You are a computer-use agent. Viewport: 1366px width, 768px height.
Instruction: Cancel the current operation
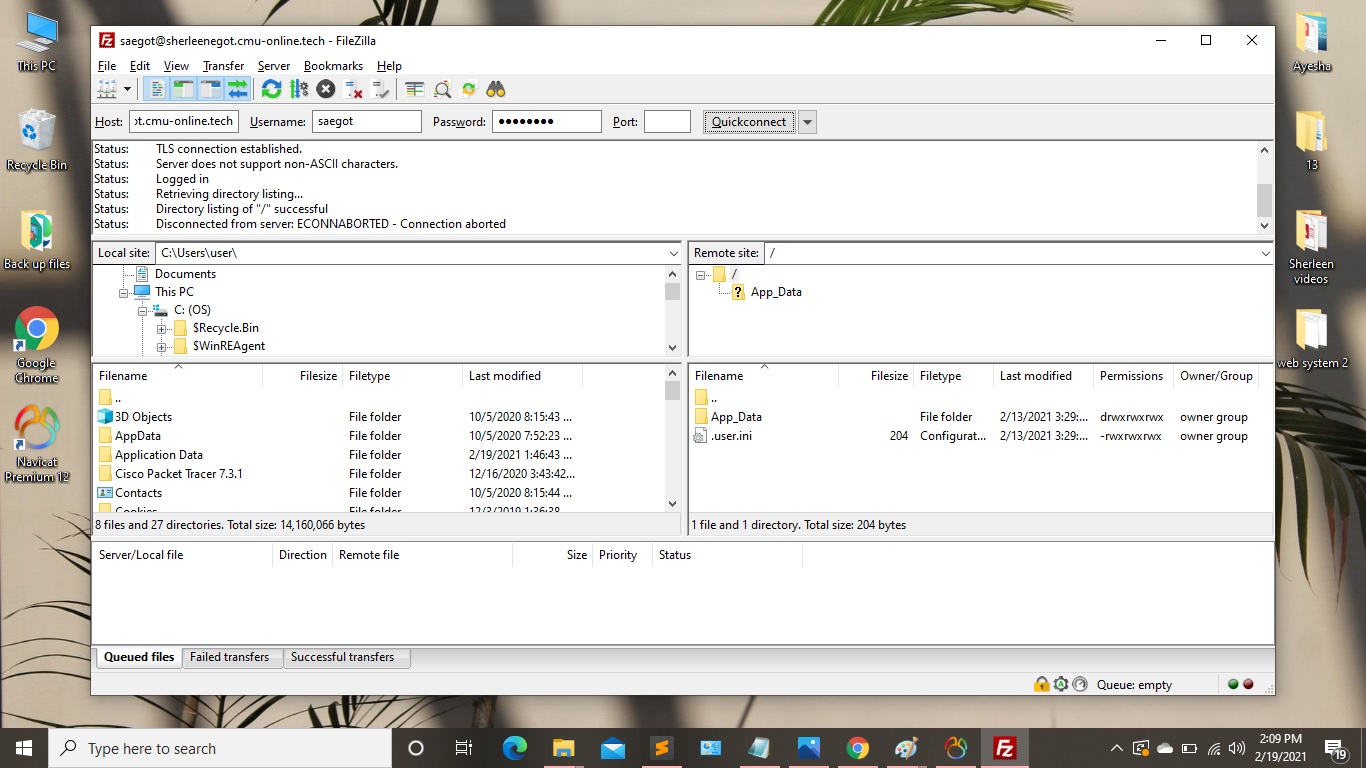(x=325, y=90)
